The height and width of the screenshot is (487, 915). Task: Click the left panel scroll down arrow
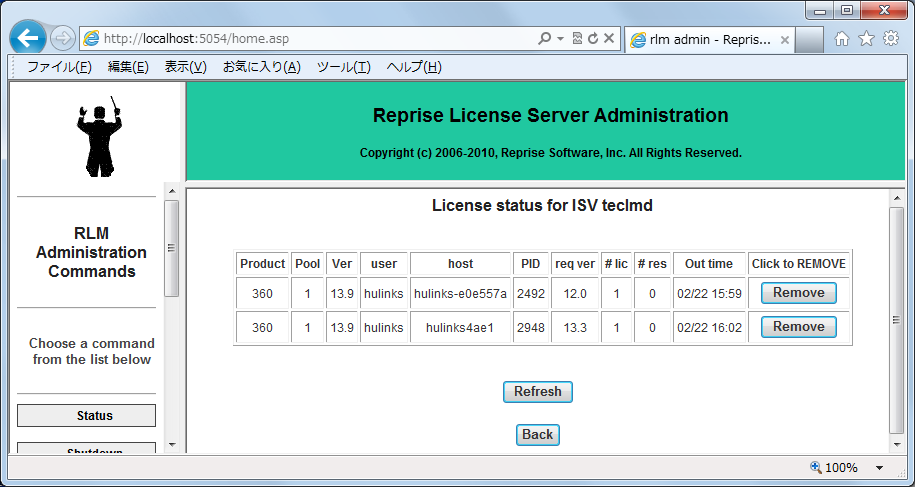172,445
